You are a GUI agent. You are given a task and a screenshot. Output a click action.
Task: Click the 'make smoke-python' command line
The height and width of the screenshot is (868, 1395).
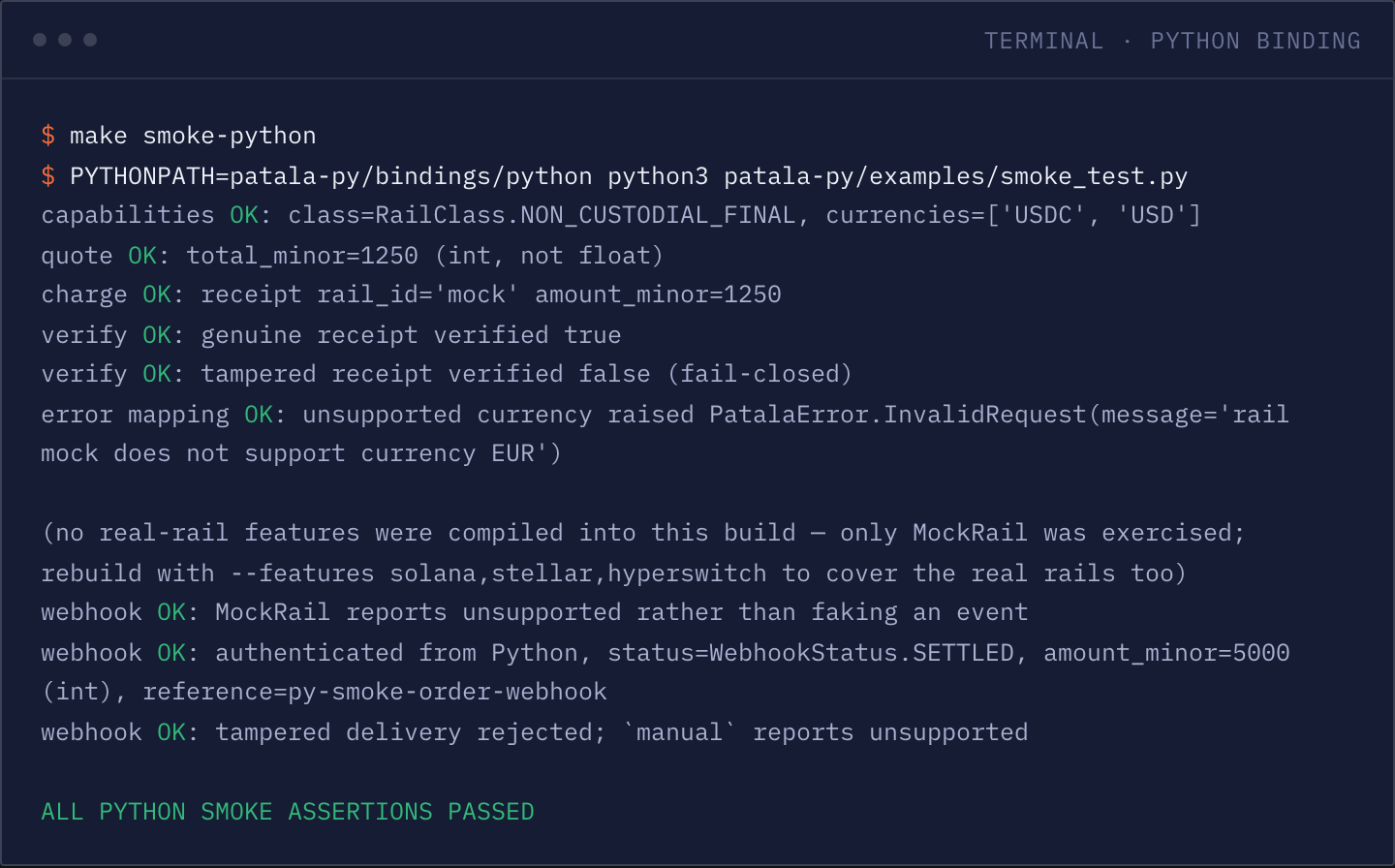pos(178,136)
